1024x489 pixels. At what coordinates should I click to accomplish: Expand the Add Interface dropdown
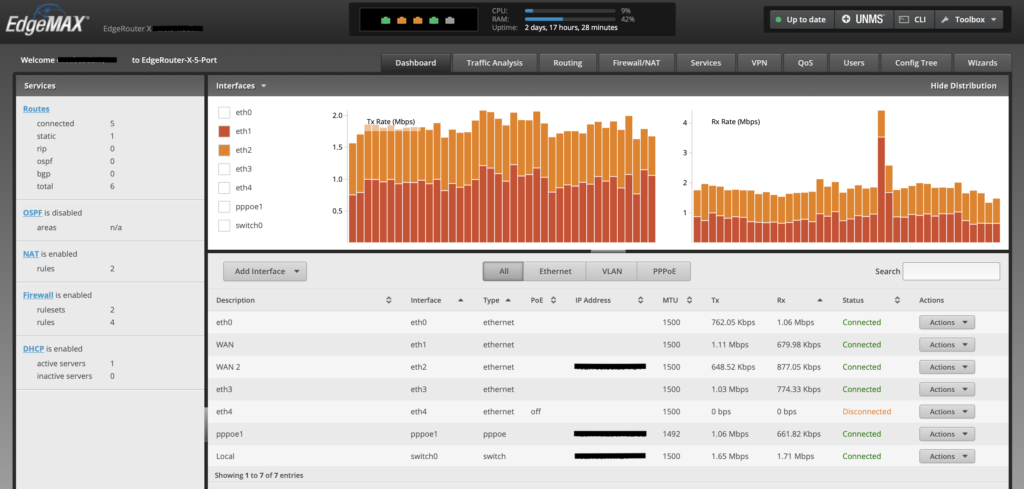(265, 271)
